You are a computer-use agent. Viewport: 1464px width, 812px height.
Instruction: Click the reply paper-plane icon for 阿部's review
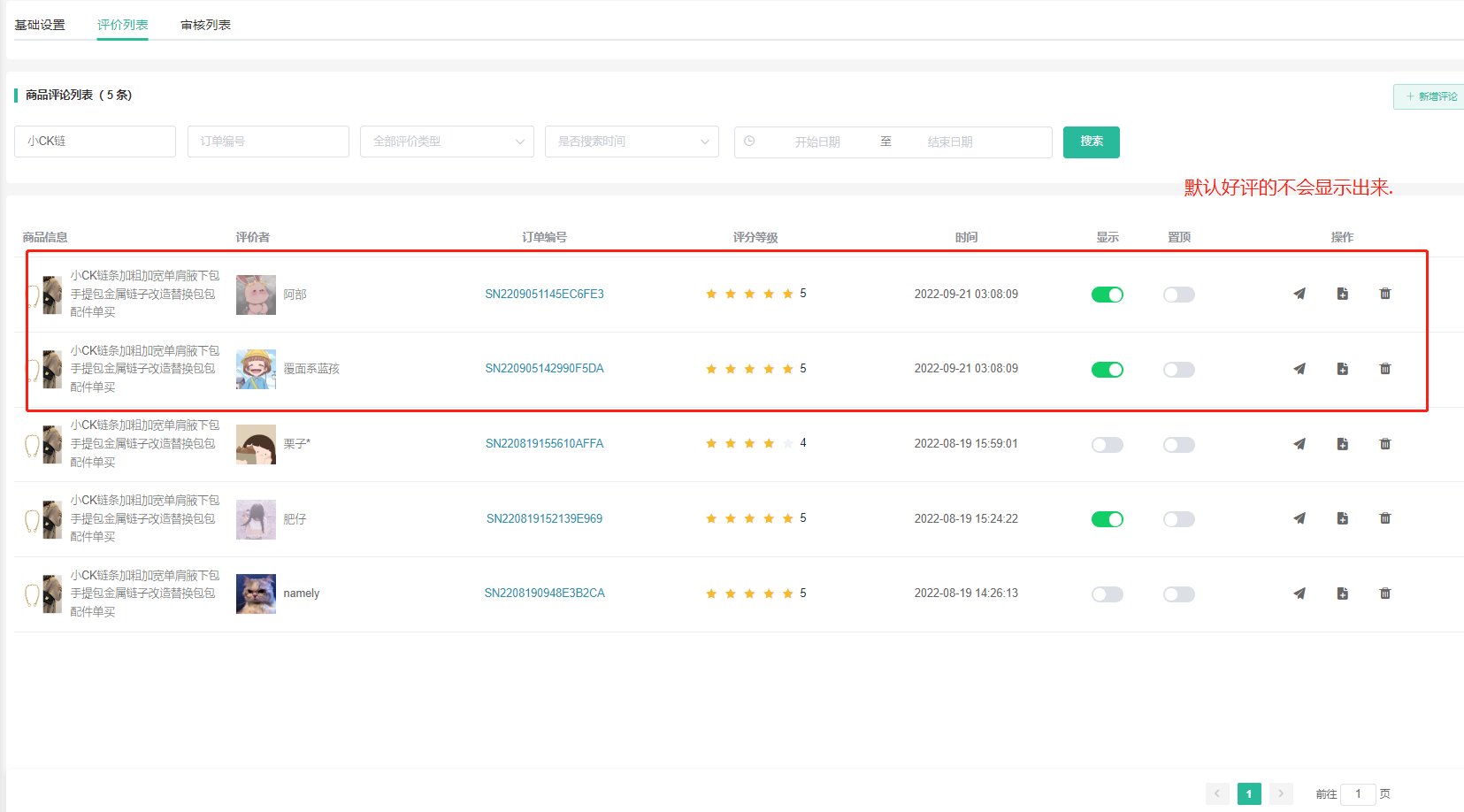1299,294
